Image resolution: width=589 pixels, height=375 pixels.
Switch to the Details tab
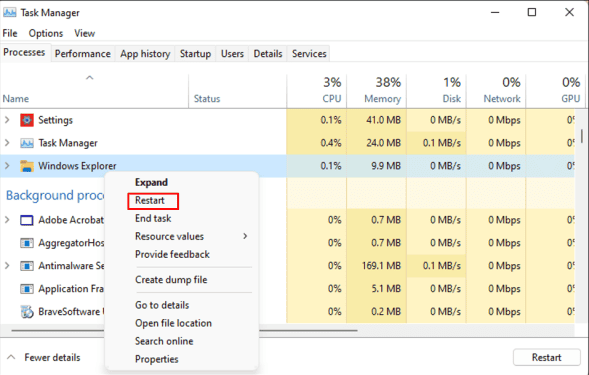[268, 54]
